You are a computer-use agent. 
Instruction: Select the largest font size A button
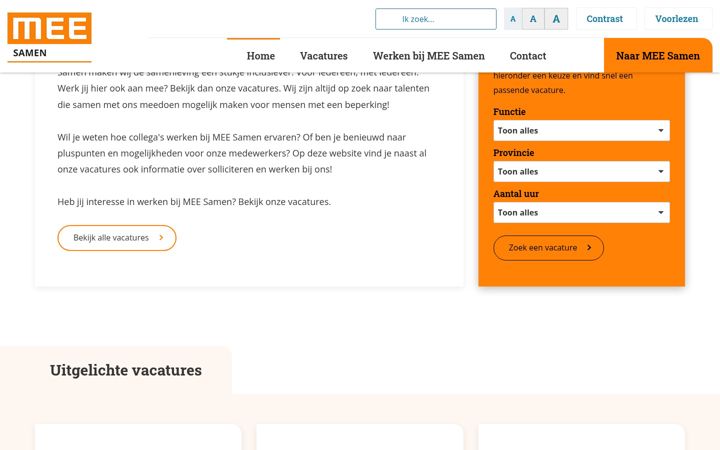[556, 19]
